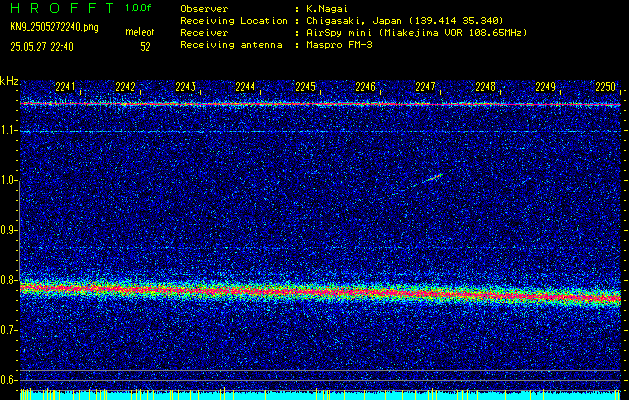Image resolution: width=629 pixels, height=400 pixels.
Task: Click the 2241 time marker
Action: 65,87
